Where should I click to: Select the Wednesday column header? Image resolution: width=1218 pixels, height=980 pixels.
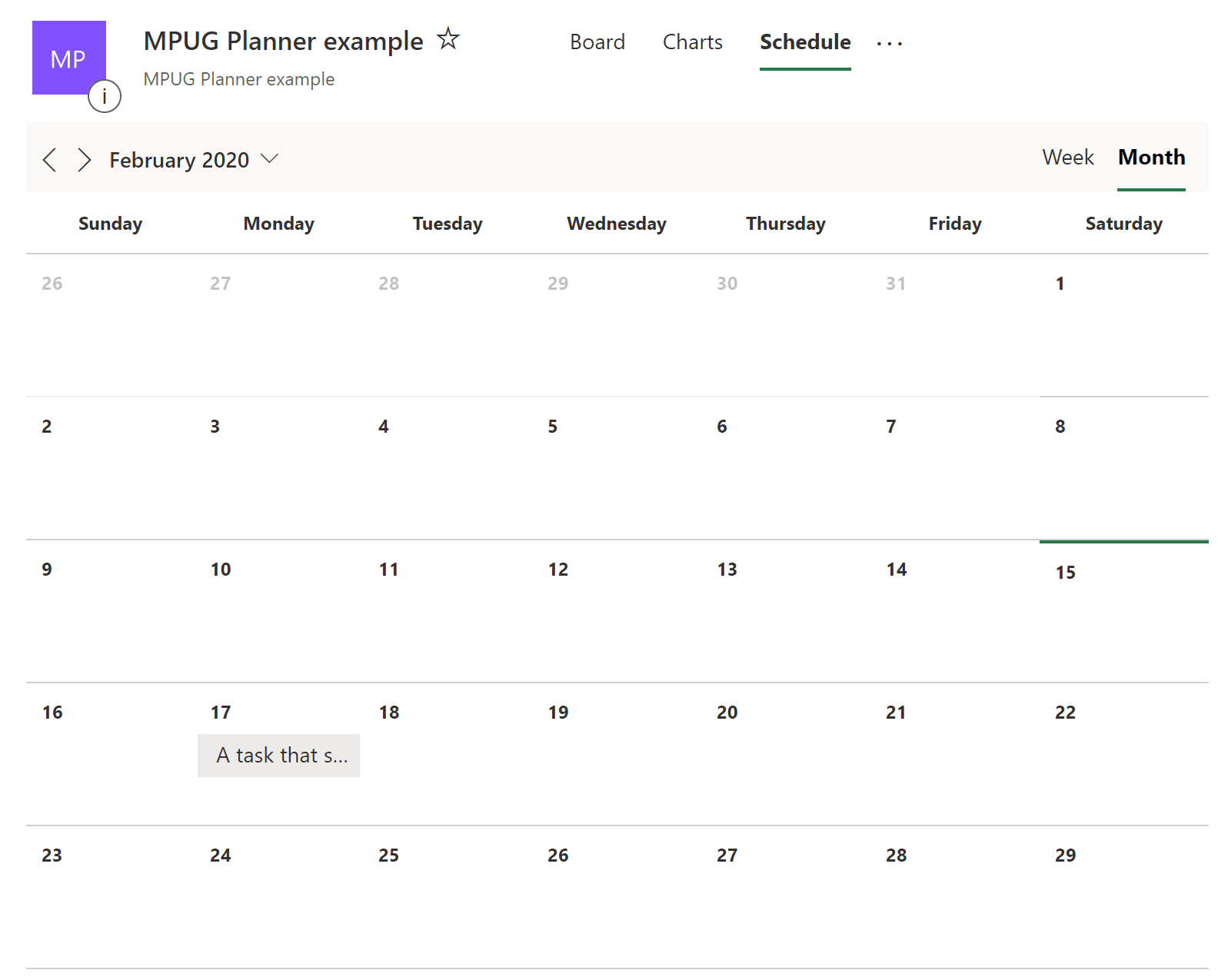(x=617, y=224)
